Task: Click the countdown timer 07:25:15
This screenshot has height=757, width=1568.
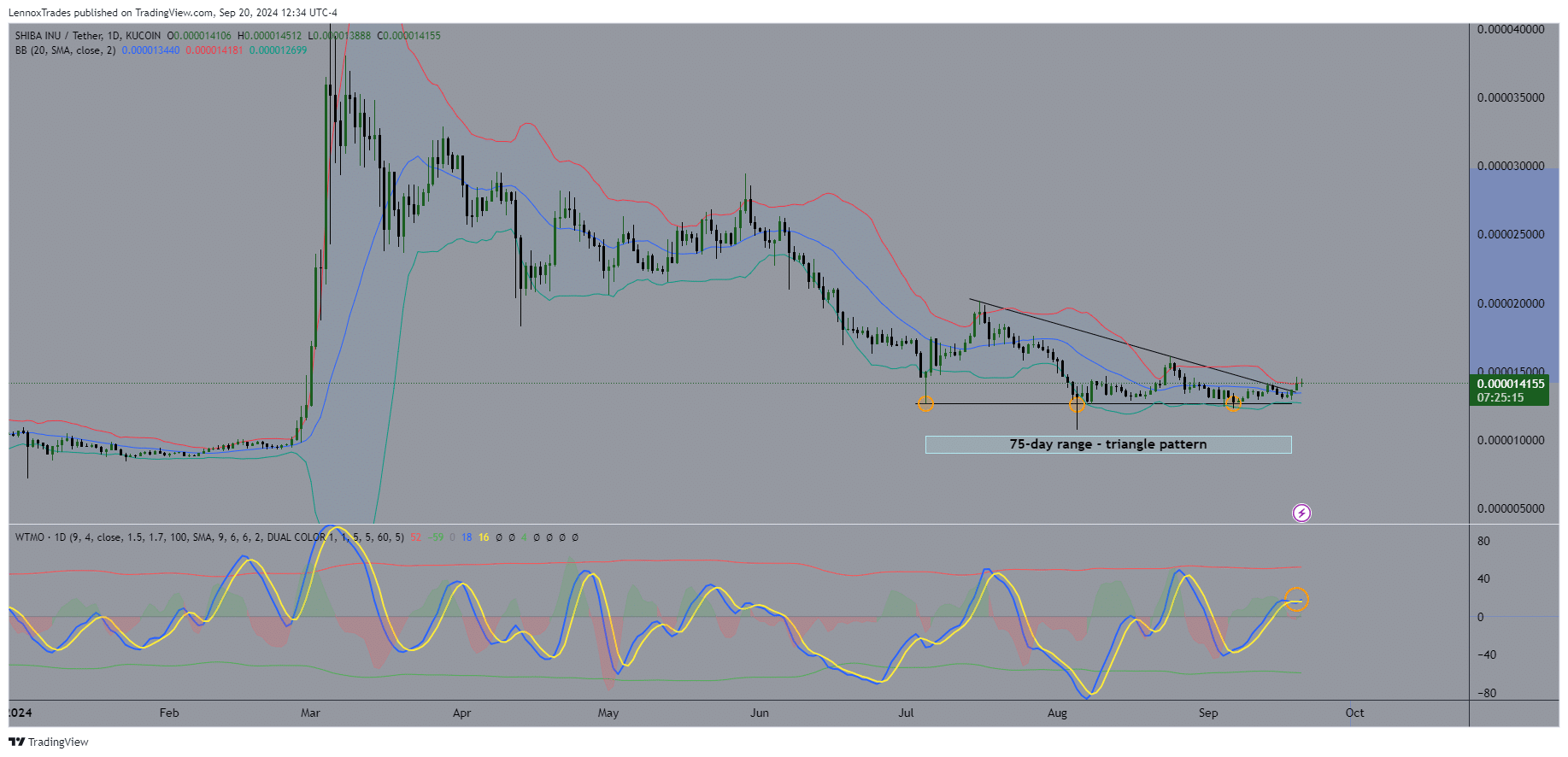Action: (1500, 397)
